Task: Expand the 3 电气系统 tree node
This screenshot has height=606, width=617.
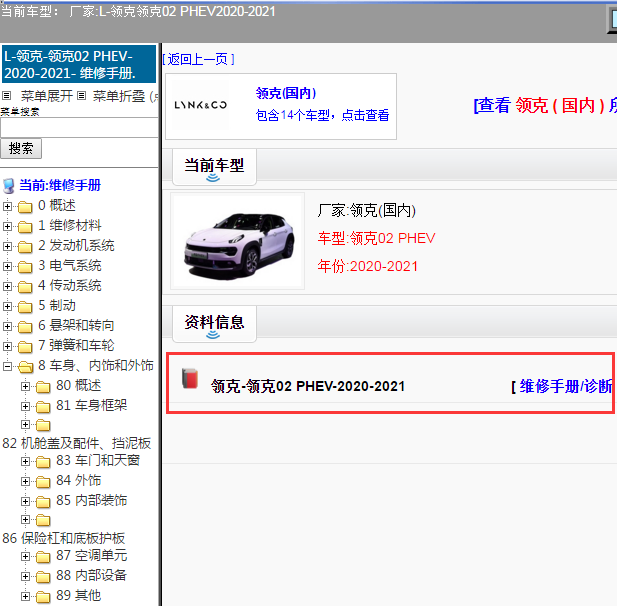Action: click(x=7, y=266)
